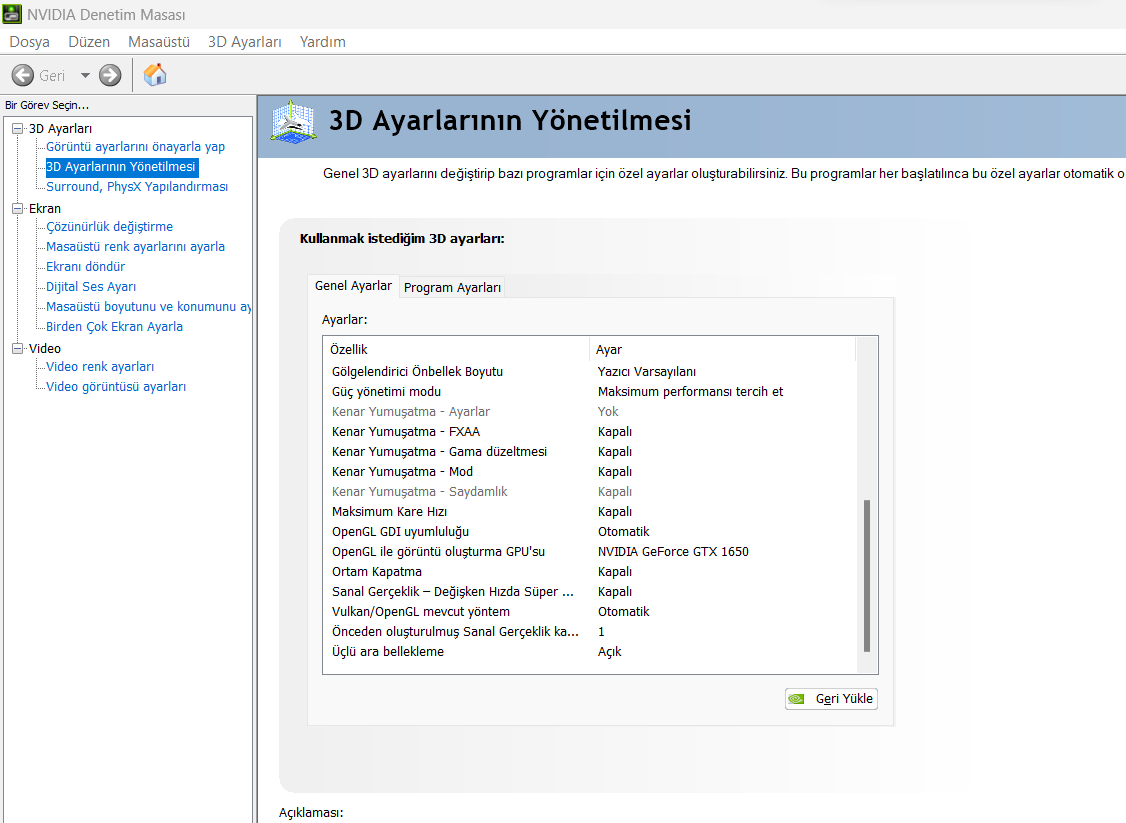Open Masaüstü boyutunu ve konumunu ayarla
Screen dimensions: 1126x823
(x=149, y=307)
